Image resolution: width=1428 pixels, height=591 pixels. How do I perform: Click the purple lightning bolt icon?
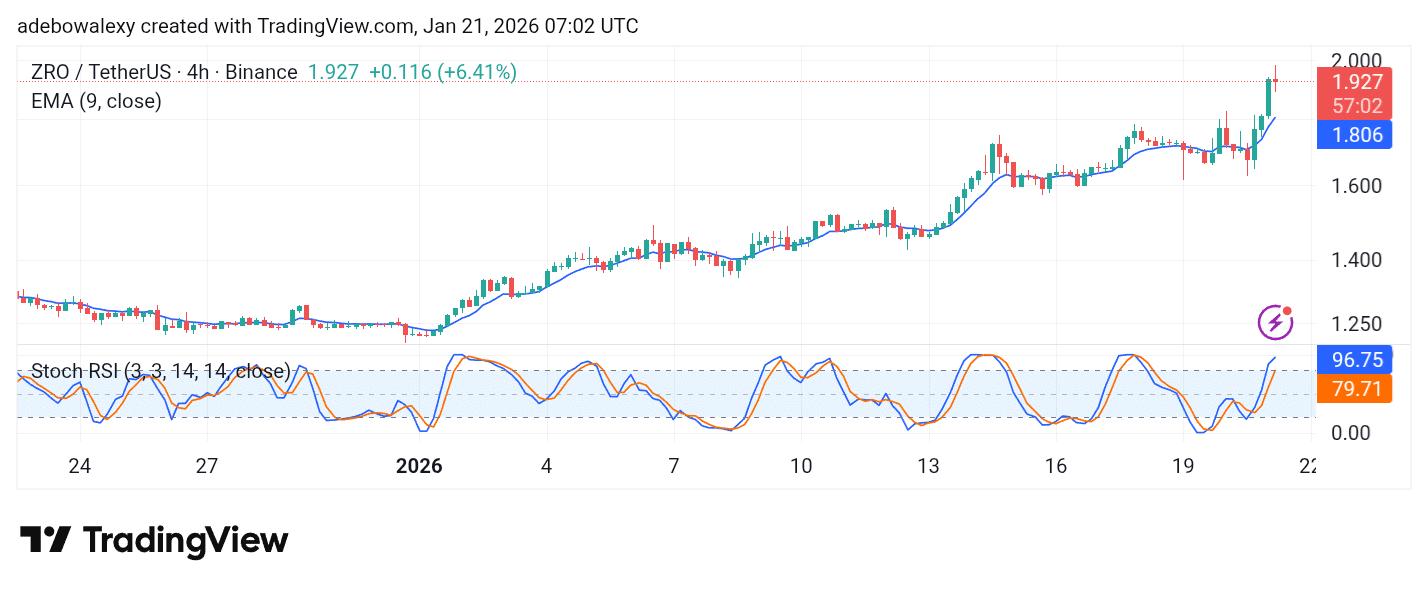(1274, 322)
